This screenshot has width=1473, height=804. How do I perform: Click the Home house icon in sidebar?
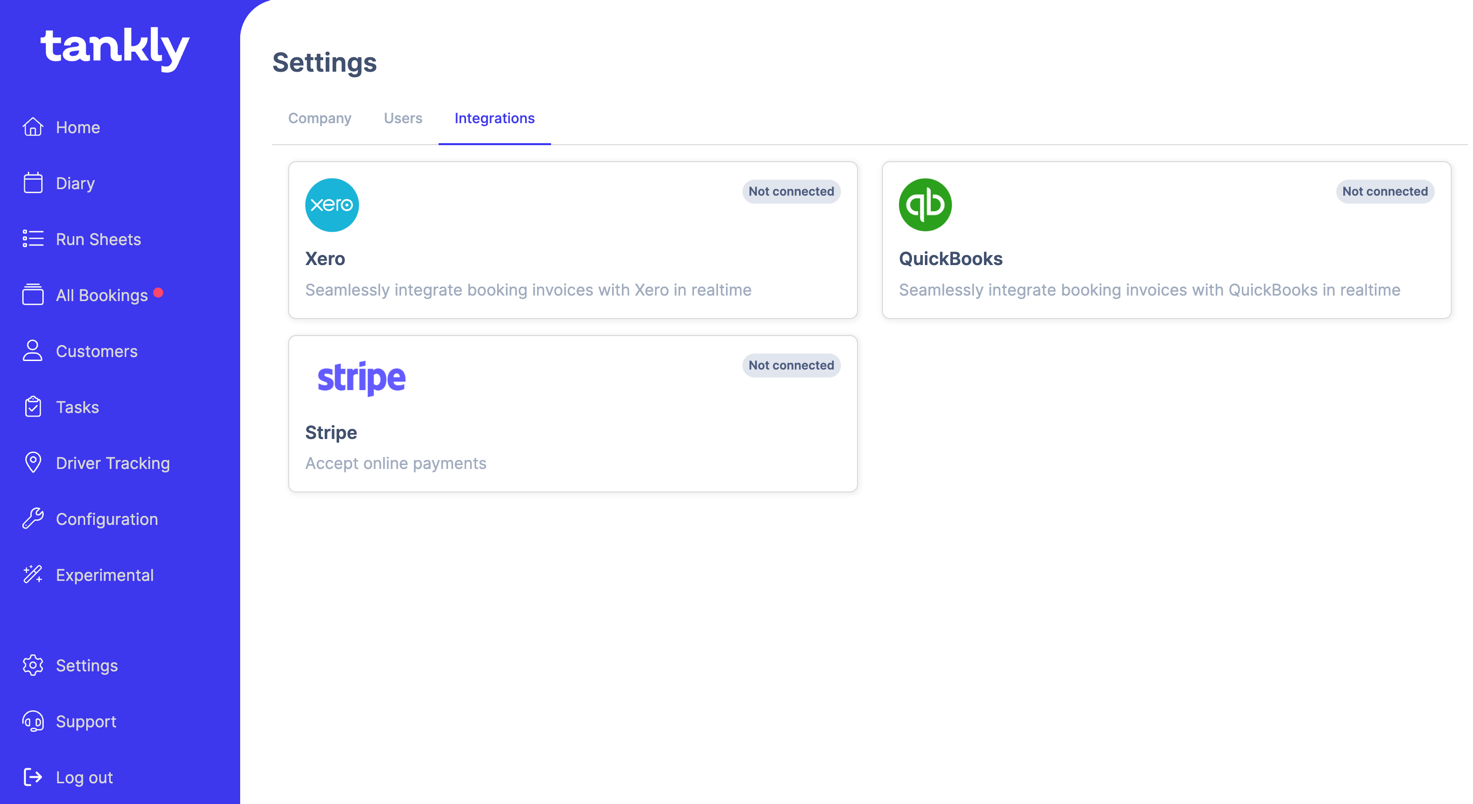pyautogui.click(x=33, y=127)
